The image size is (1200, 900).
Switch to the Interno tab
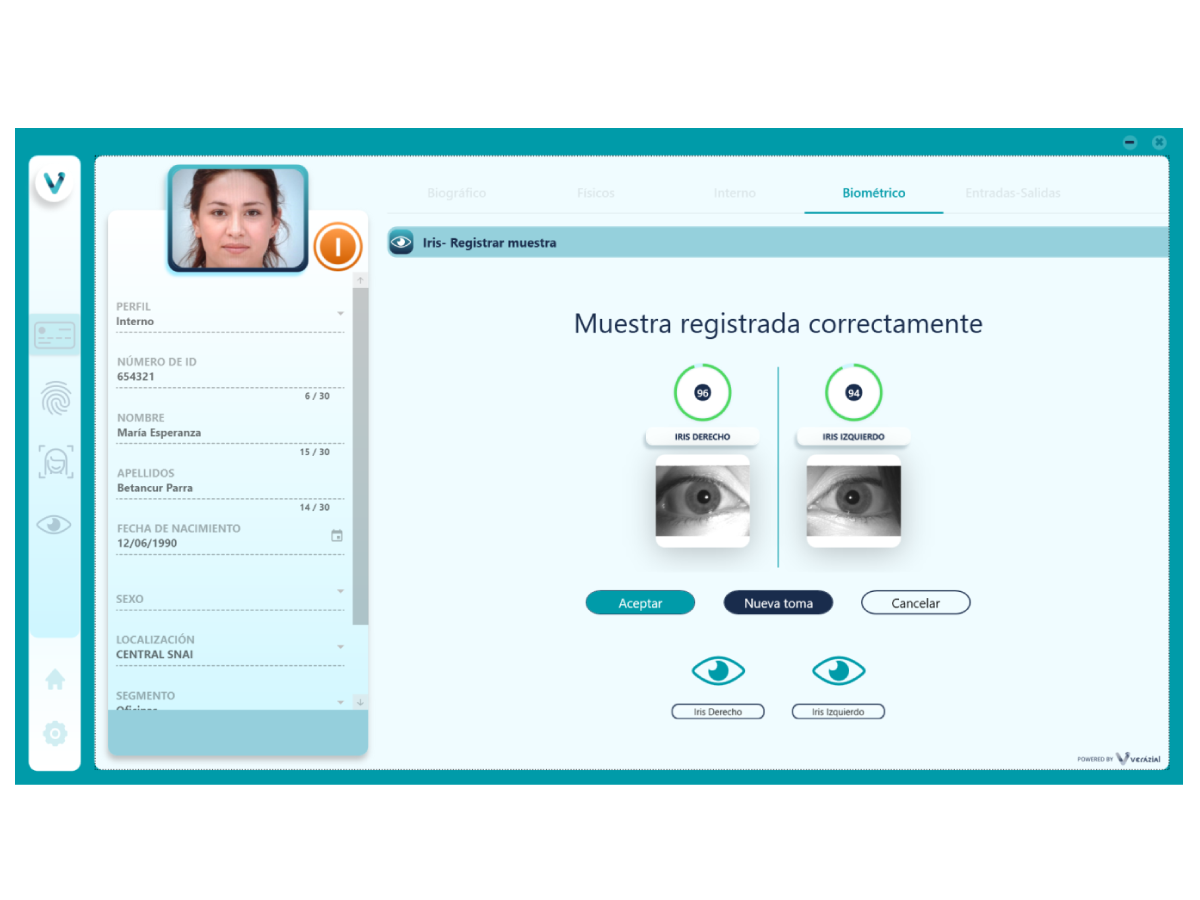tap(735, 193)
